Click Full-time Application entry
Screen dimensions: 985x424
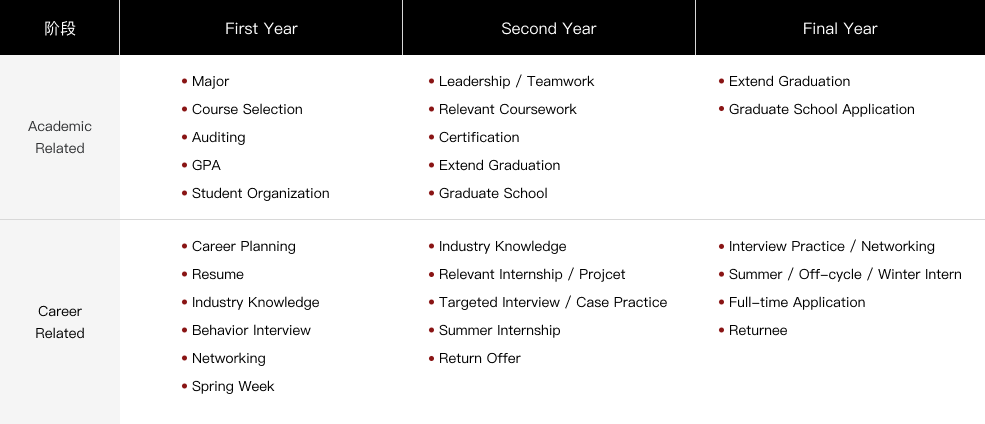click(797, 302)
